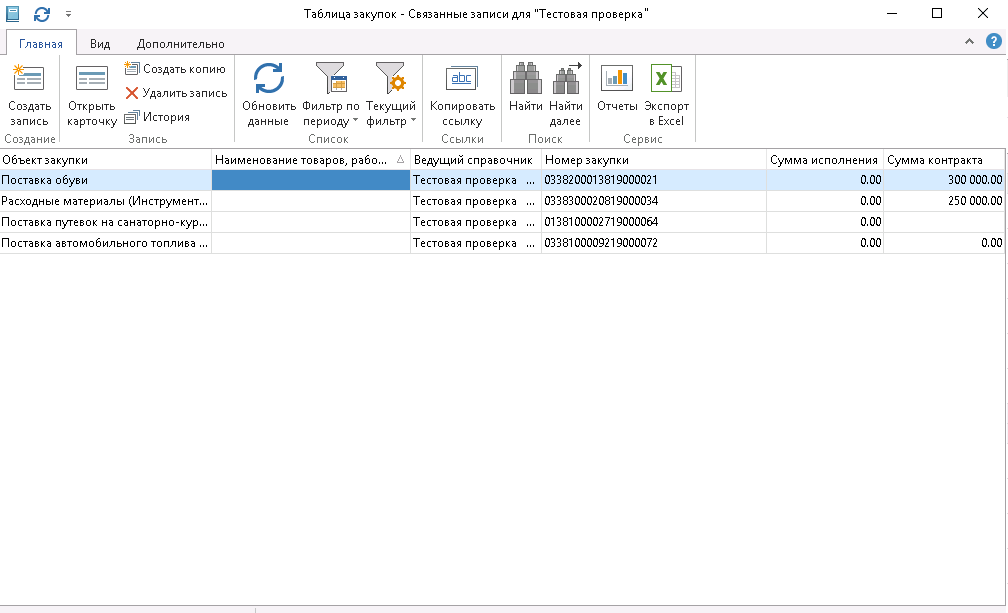The height and width of the screenshot is (613, 1008).
Task: Click the refresh icon in title bar
Action: pos(42,13)
